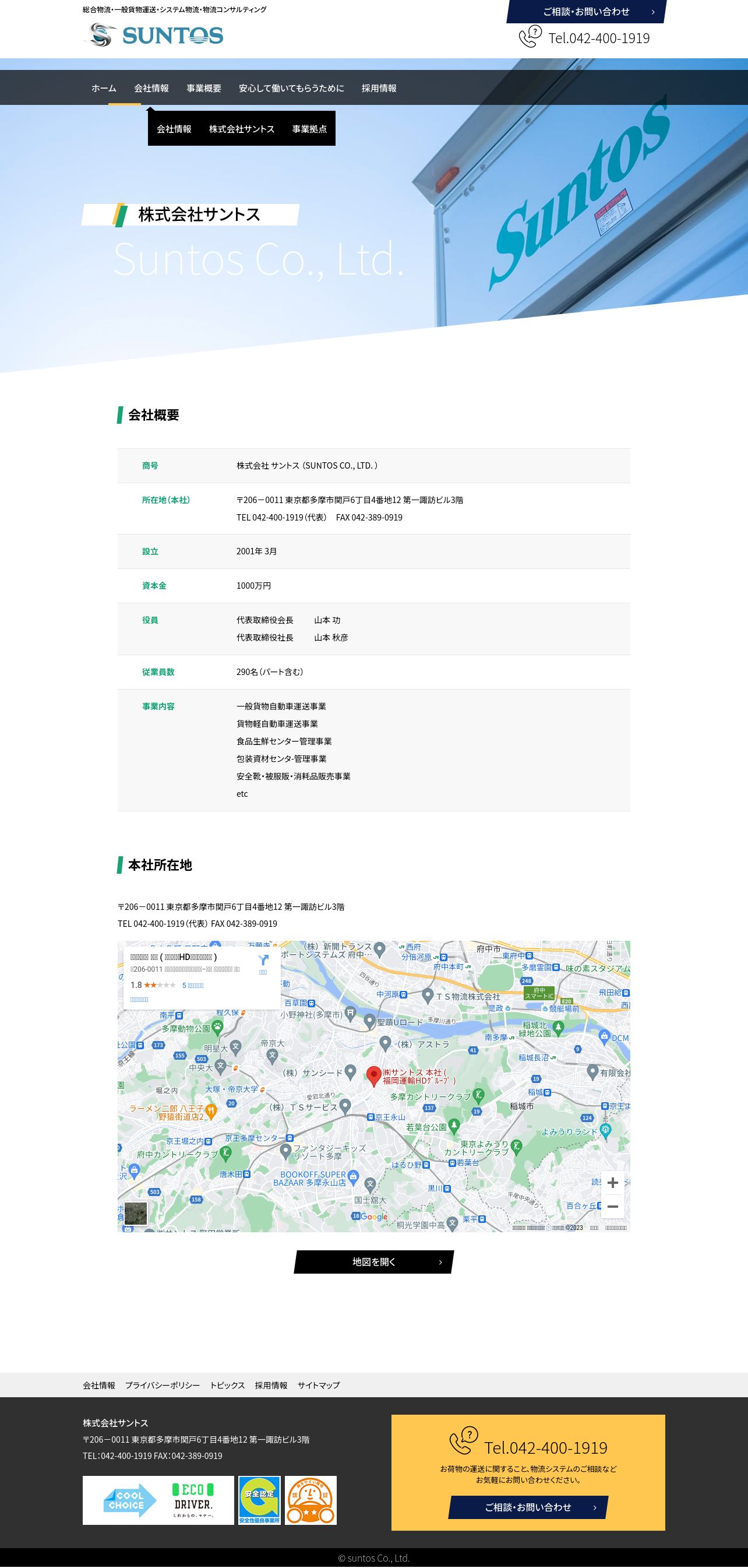Open footer link 会社情報
Viewport: 748px width, 1568px height.
(x=98, y=1385)
